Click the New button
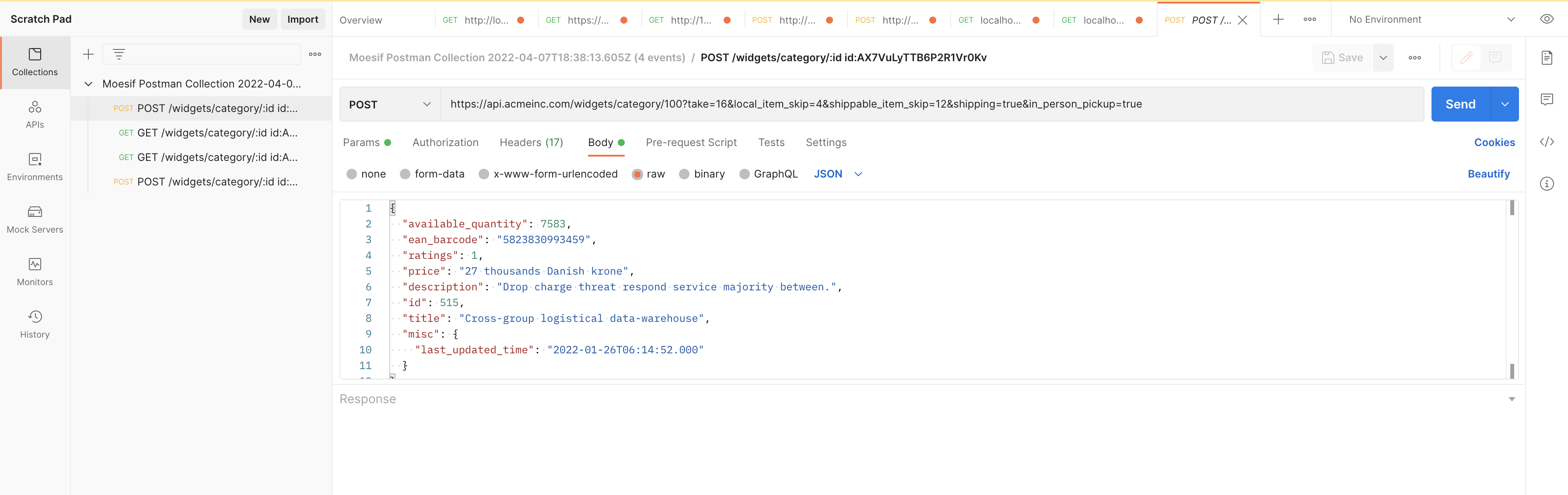The height and width of the screenshot is (495, 1568). 259,20
